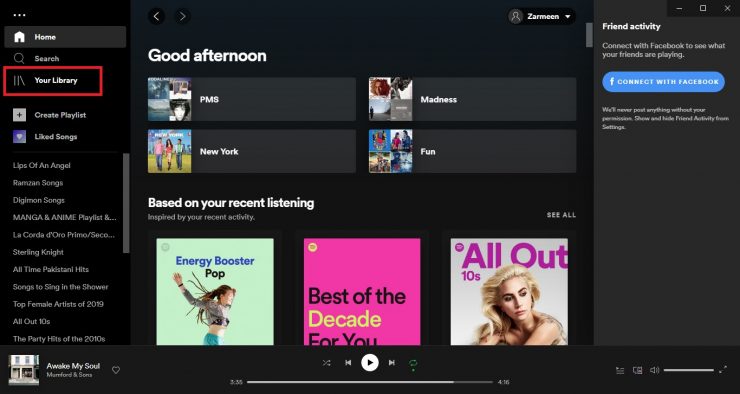Click See All for recent listening
Image resolution: width=740 pixels, height=394 pixels.
click(x=561, y=215)
